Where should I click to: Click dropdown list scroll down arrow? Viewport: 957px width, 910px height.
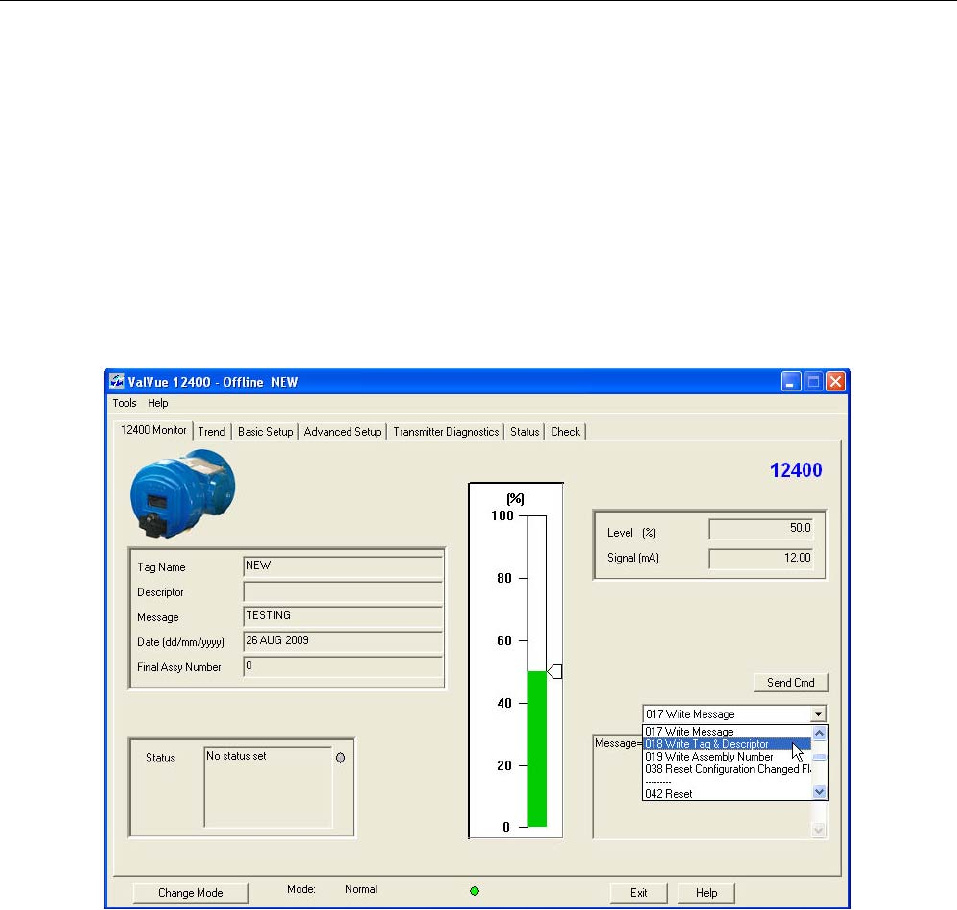(819, 792)
